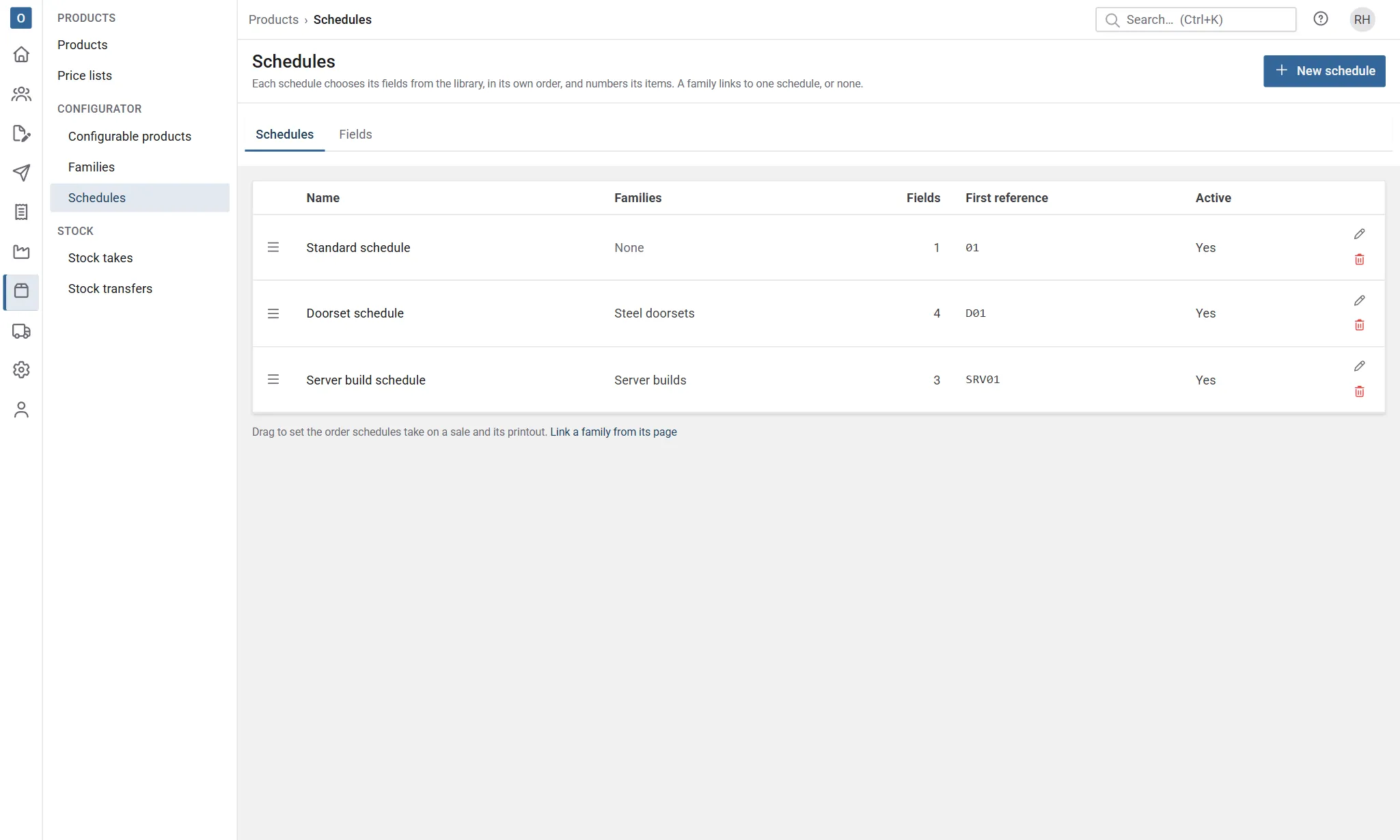The image size is (1400, 840).
Task: Open Stock transfers
Action: 110,289
